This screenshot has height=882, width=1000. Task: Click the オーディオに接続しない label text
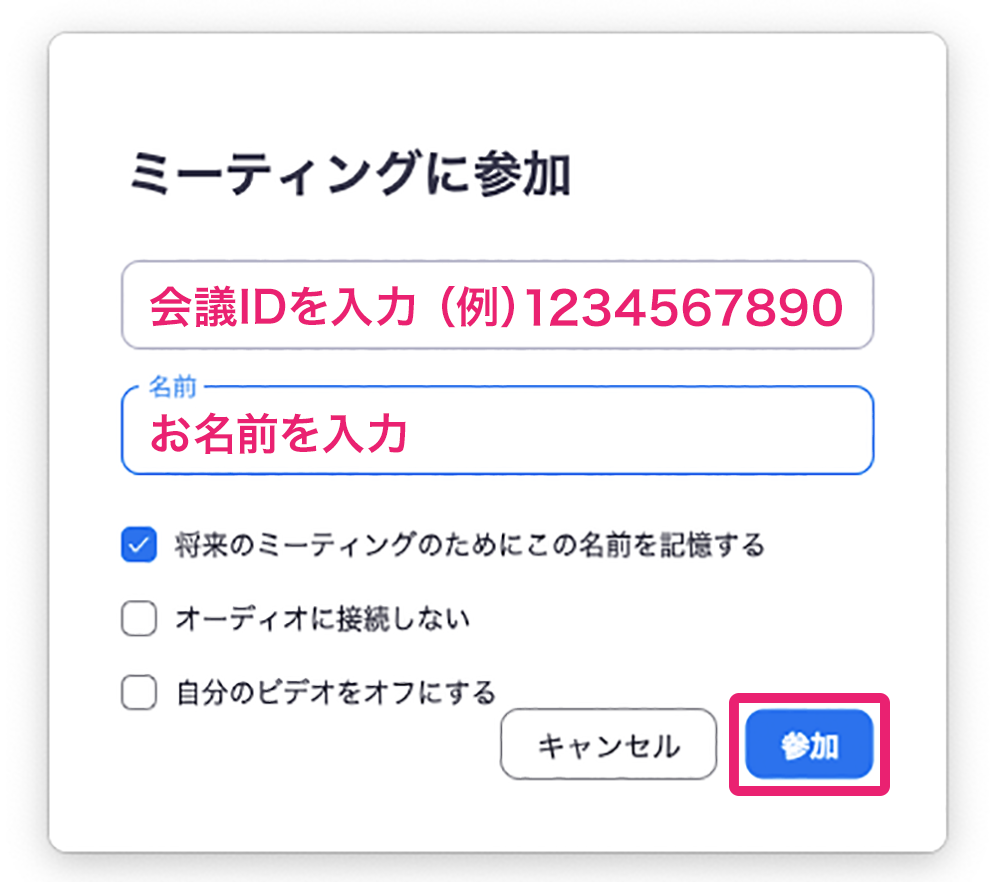(322, 619)
